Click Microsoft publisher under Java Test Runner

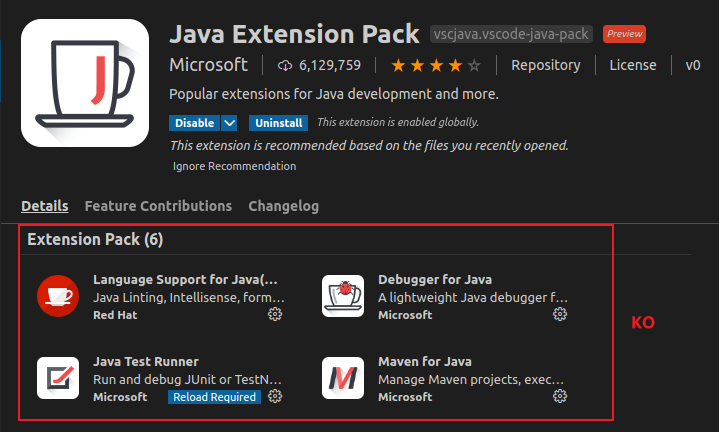[120, 397]
